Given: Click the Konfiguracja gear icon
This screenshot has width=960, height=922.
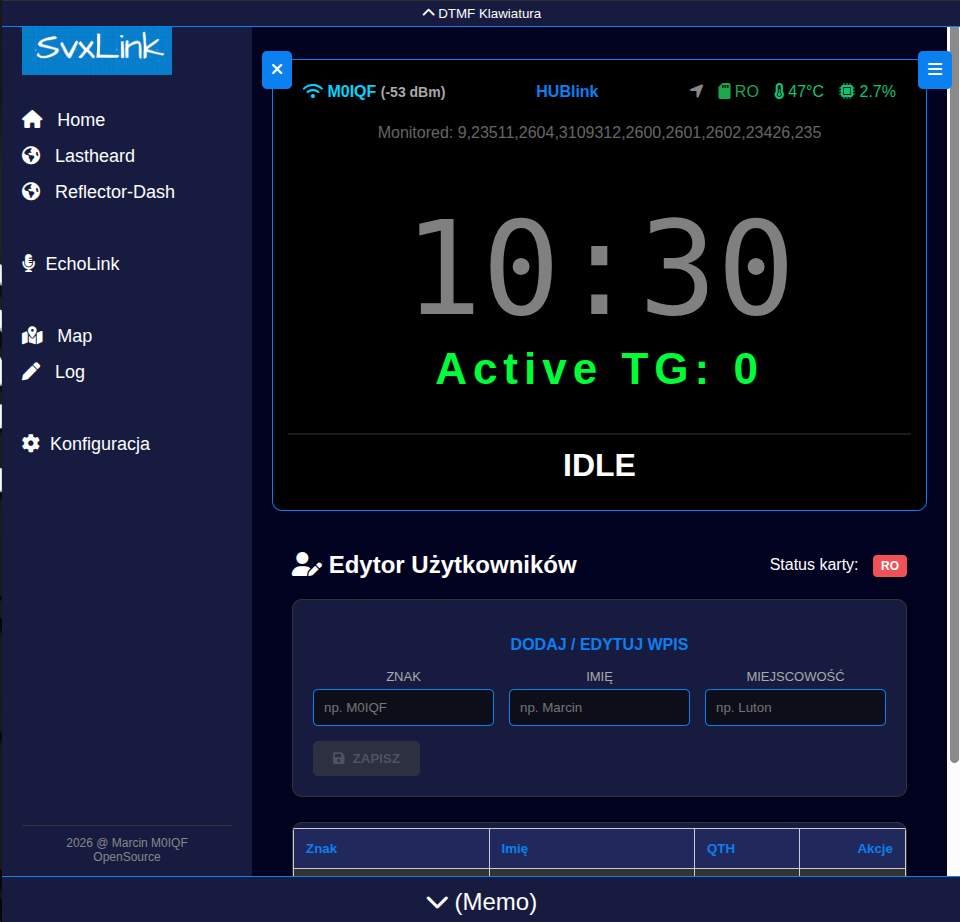Looking at the screenshot, I should (x=31, y=444).
